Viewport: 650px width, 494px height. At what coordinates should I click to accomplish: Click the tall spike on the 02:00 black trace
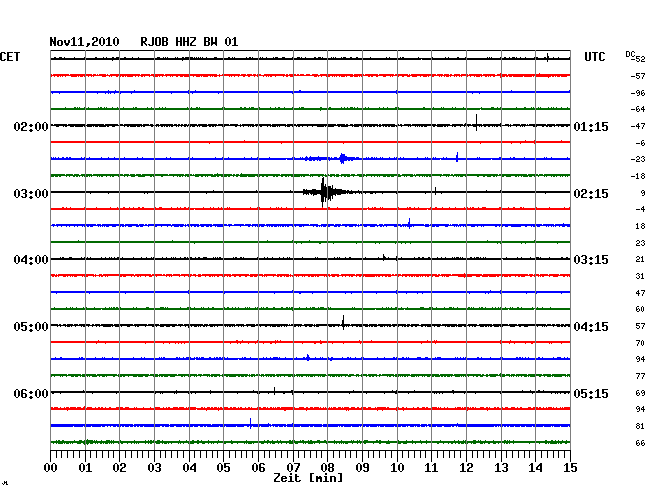tap(476, 122)
